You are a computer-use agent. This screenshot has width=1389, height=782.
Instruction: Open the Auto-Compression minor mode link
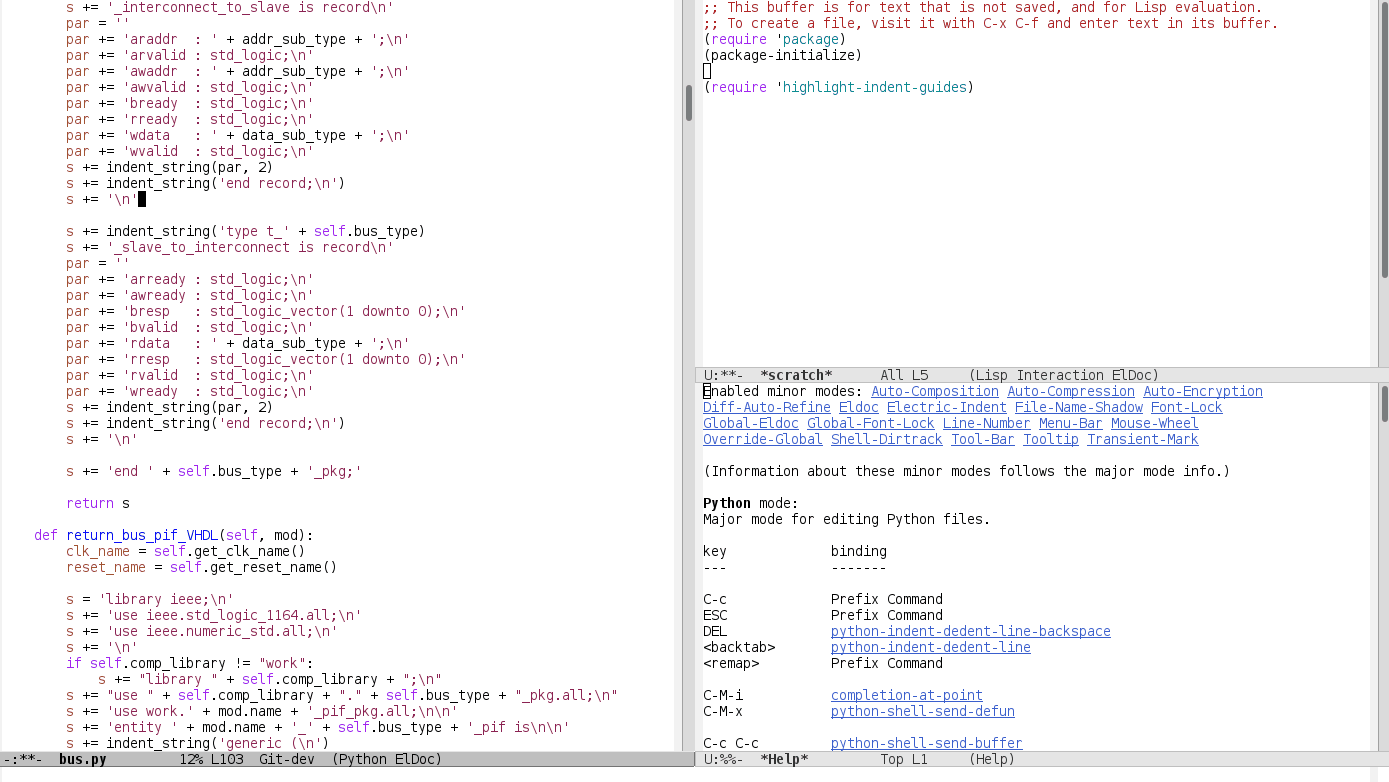(1071, 391)
